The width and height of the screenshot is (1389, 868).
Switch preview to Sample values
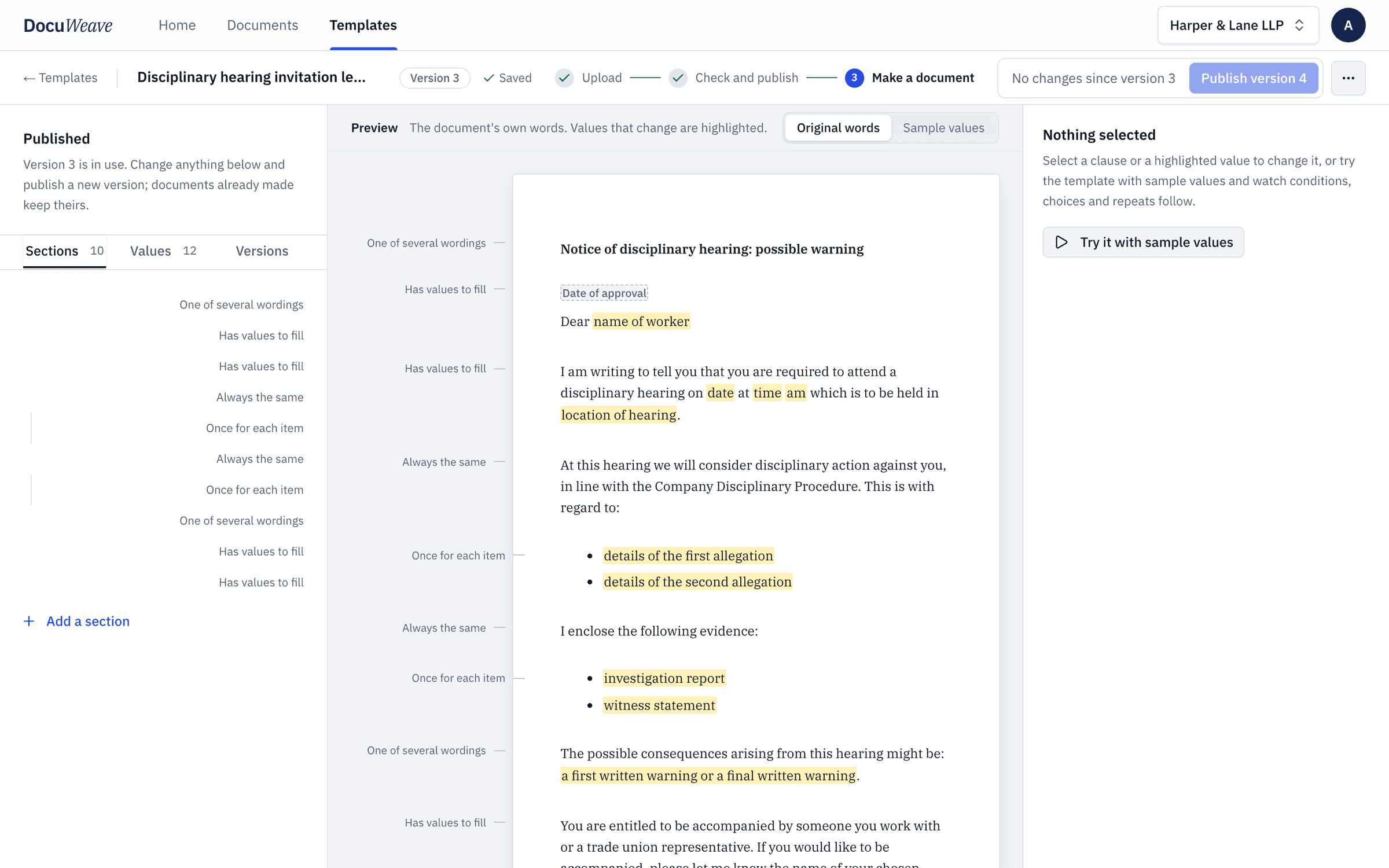click(943, 128)
